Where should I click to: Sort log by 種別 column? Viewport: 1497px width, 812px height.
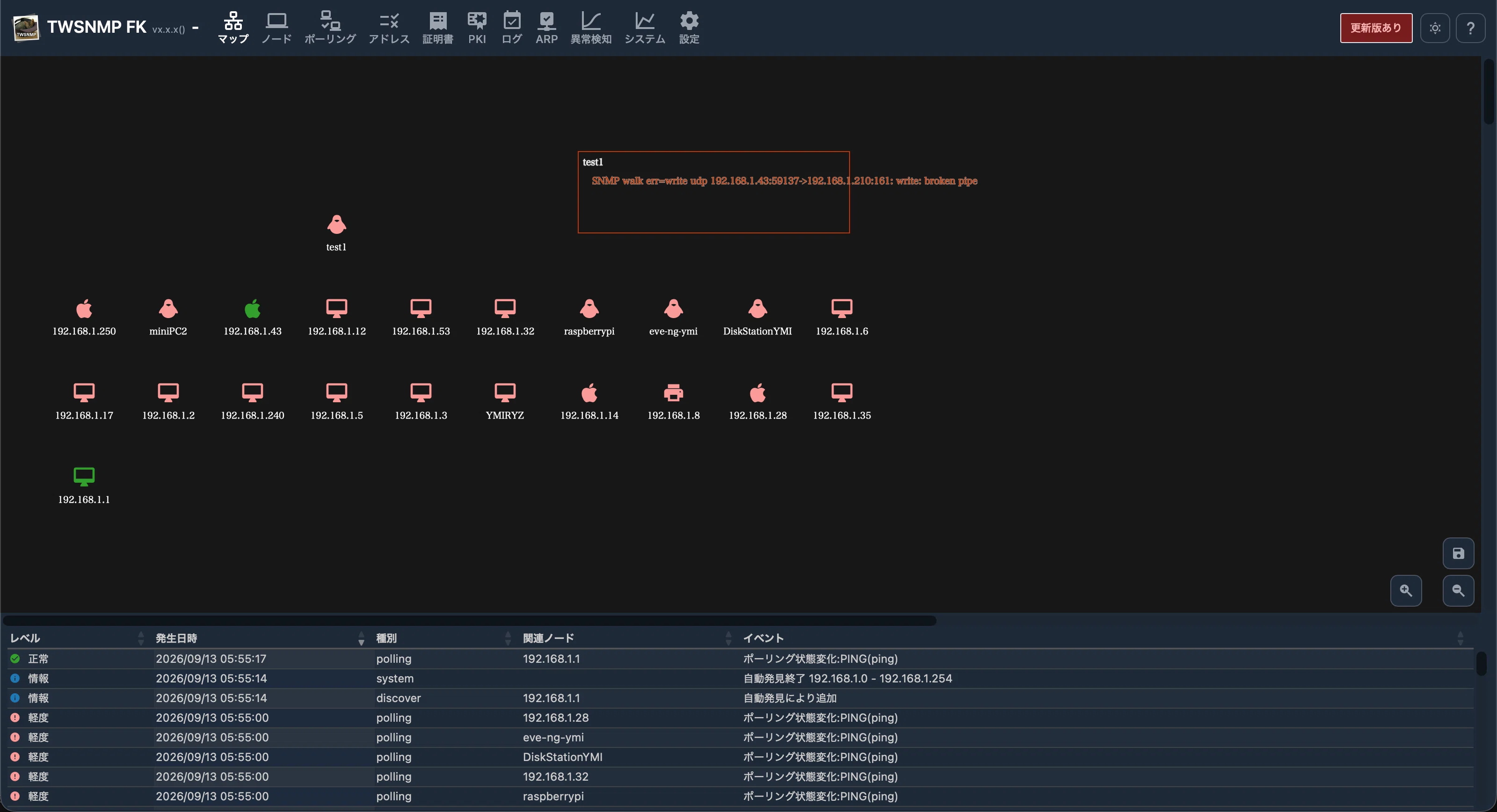coord(443,638)
